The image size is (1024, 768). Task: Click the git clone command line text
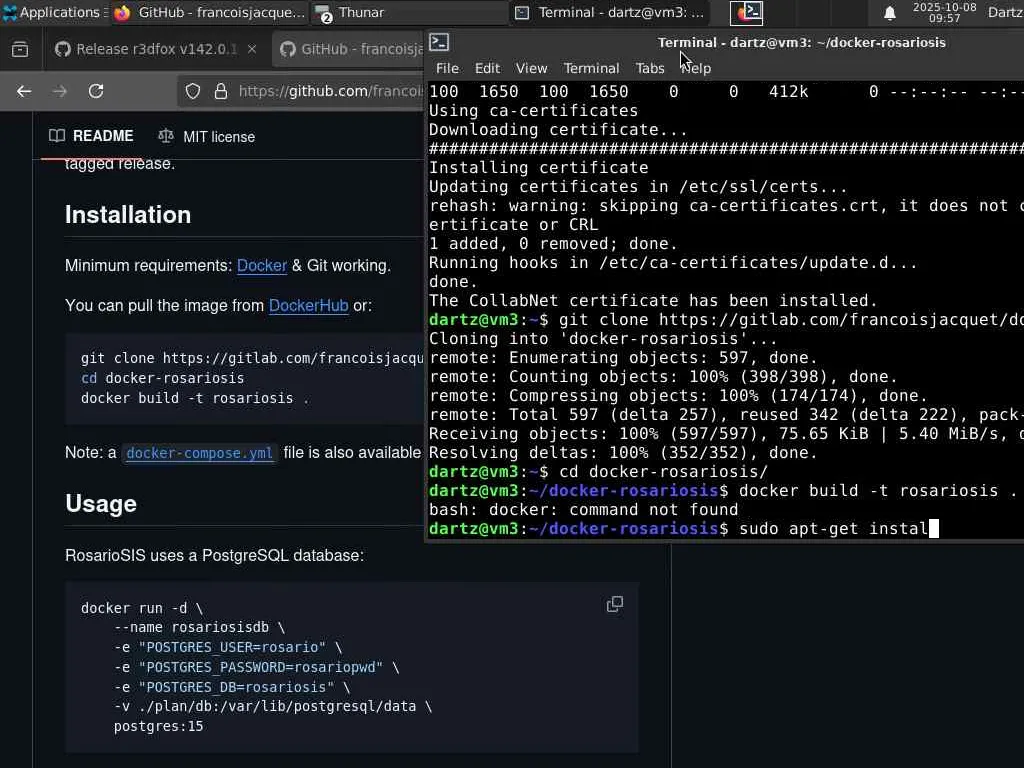252,358
